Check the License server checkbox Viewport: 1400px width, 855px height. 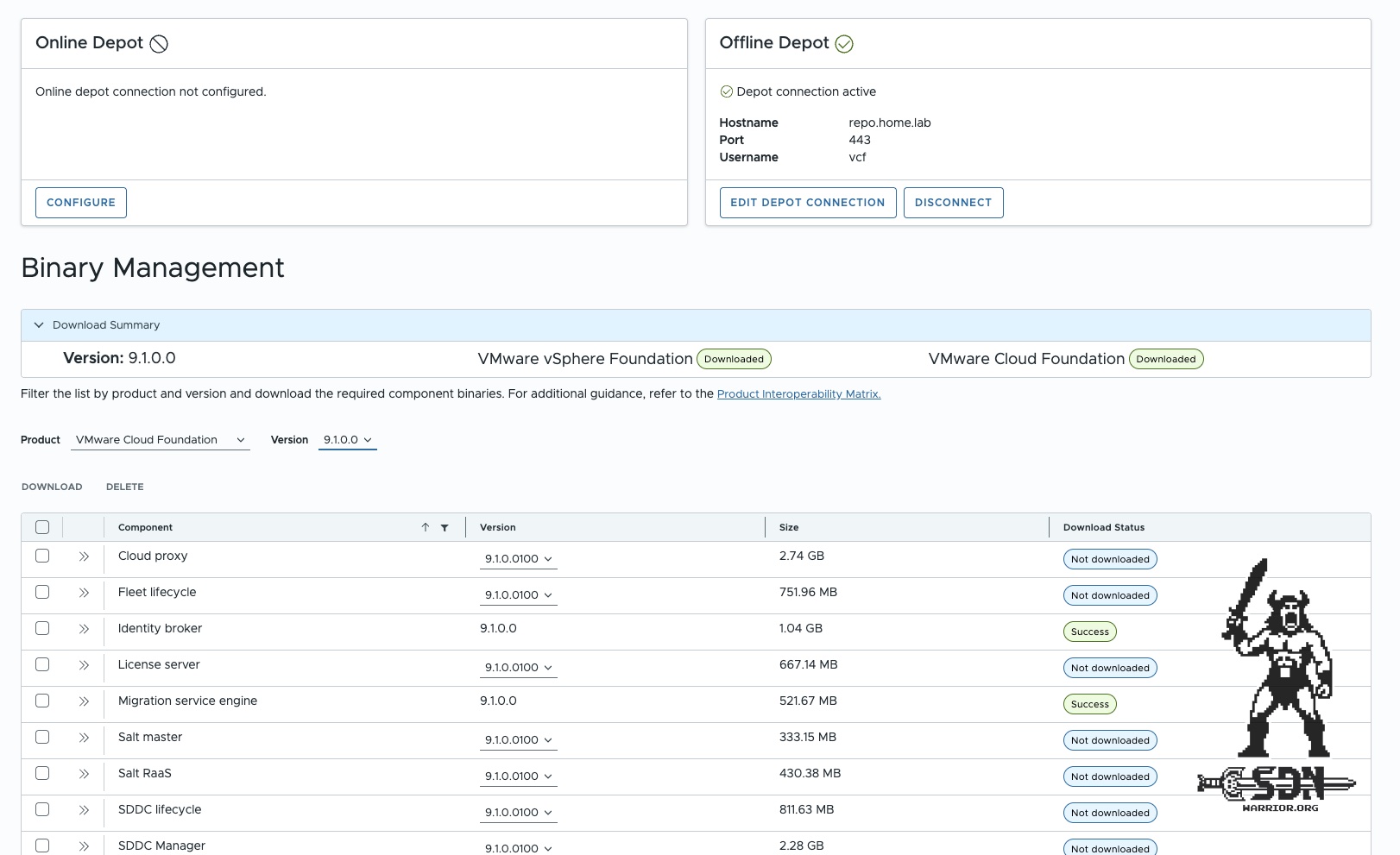click(42, 664)
